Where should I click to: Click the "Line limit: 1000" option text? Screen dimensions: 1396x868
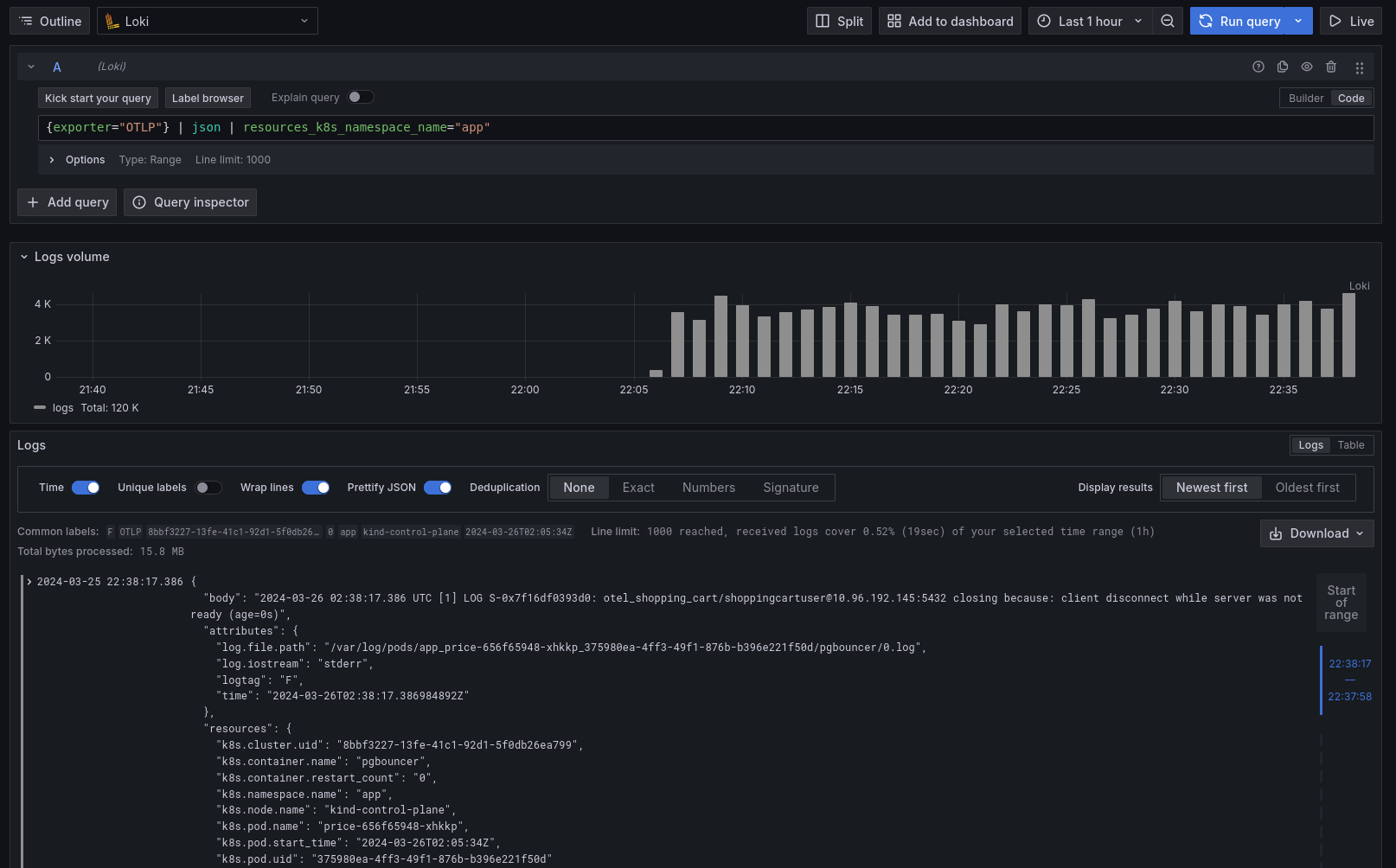coord(233,160)
